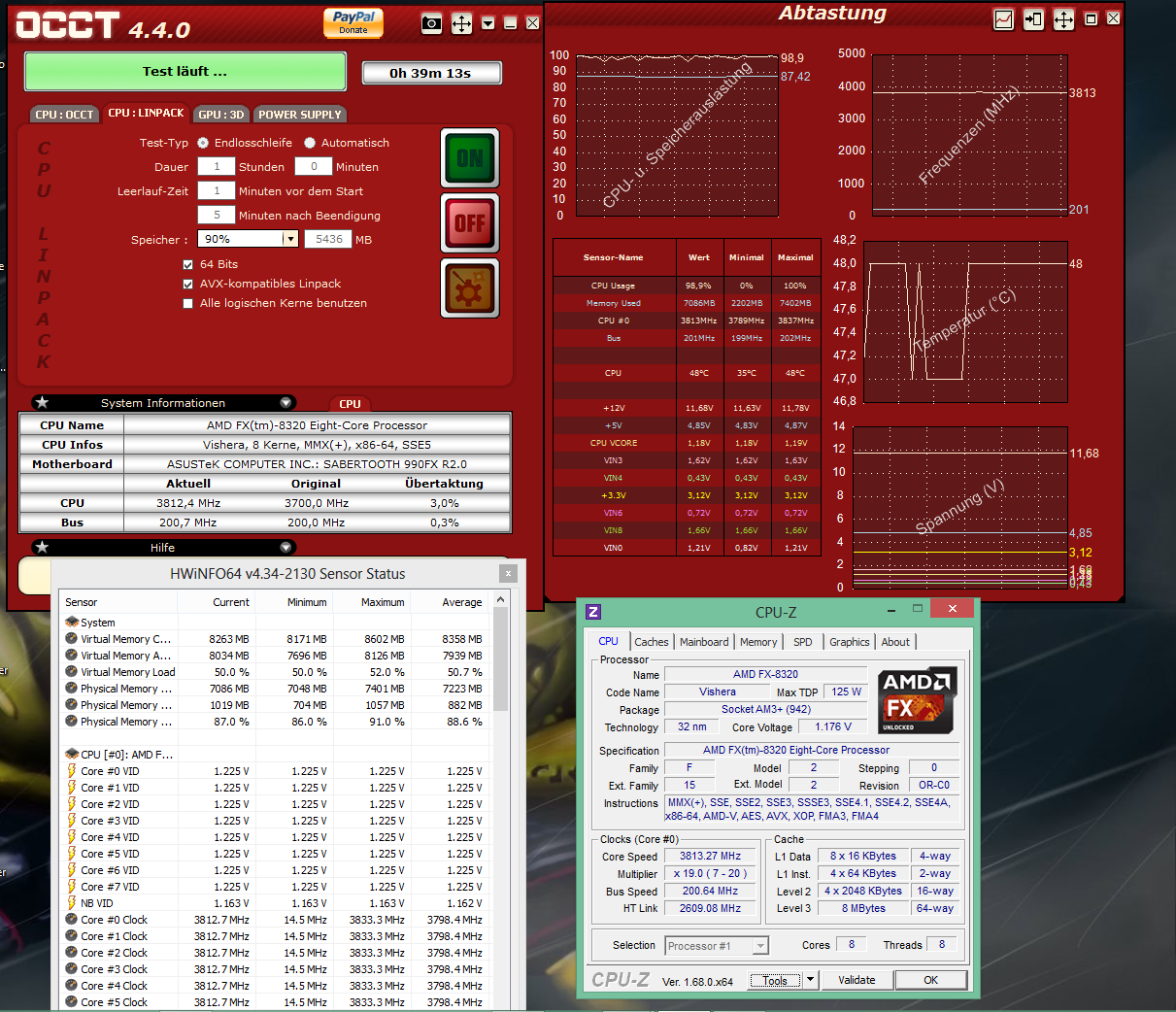Take a screenshot with OCCT camera icon
This screenshot has width=1176, height=1012.
tap(431, 23)
